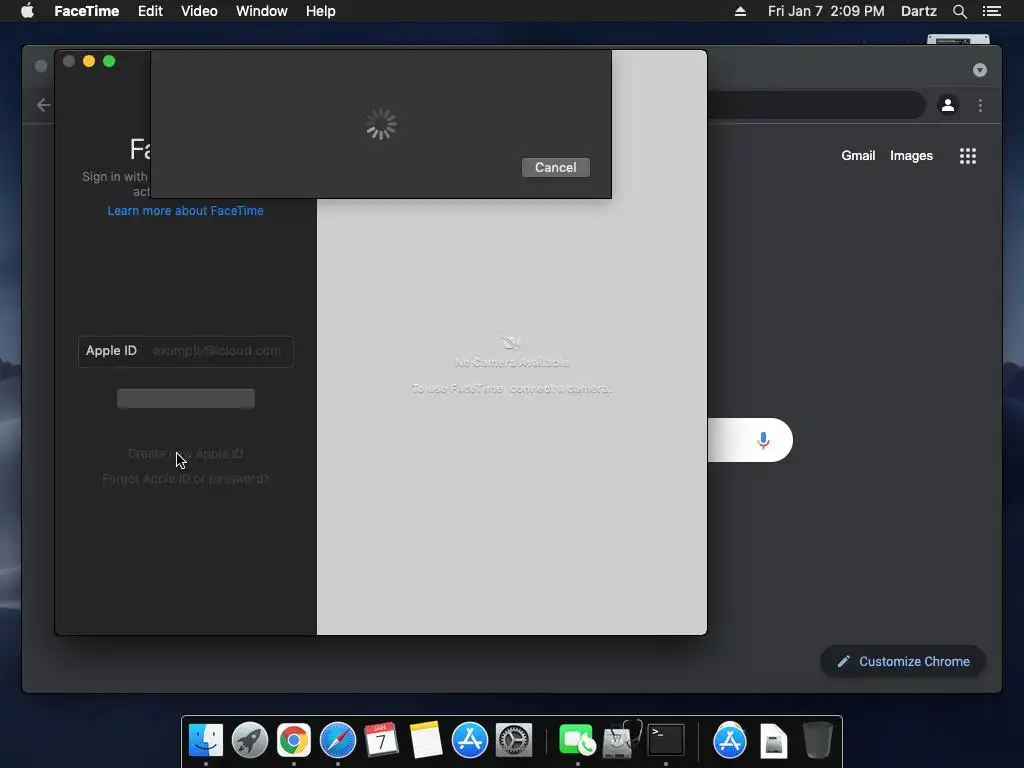Cancel the FaceTime sign-in progress dialog
Image resolution: width=1024 pixels, height=768 pixels.
[x=556, y=167]
